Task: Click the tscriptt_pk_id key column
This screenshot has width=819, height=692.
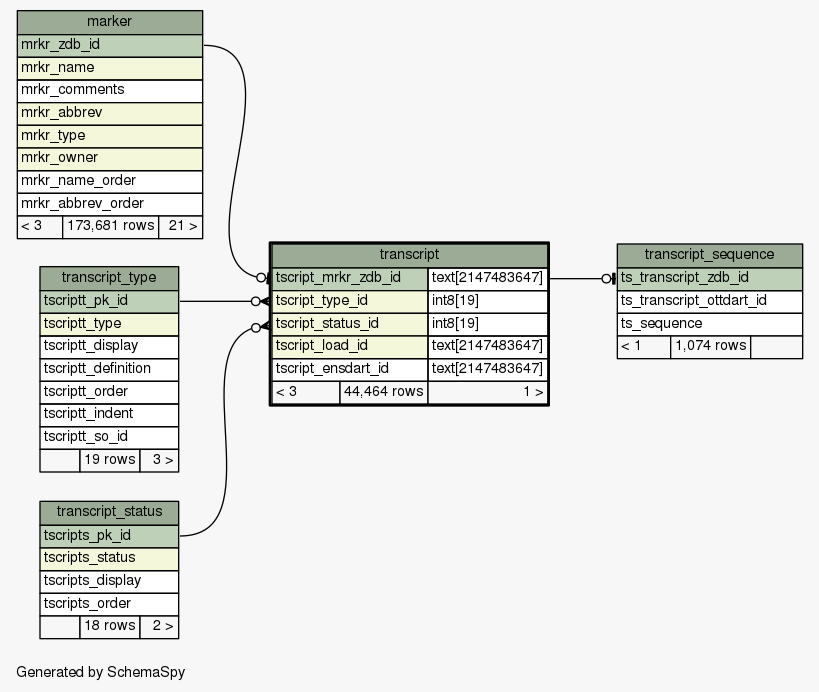Action: (x=109, y=300)
